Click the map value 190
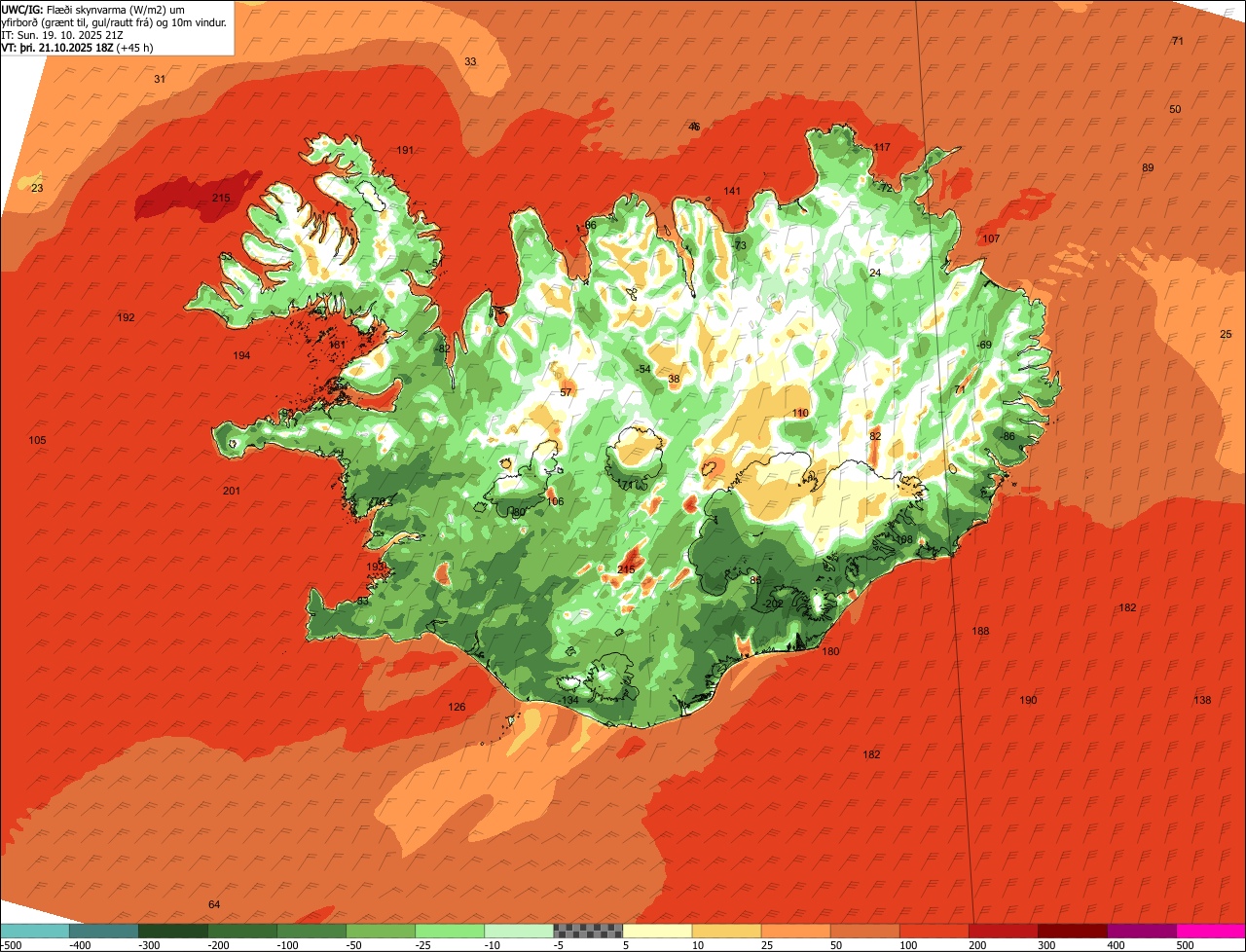The width and height of the screenshot is (1246, 952). (x=1028, y=700)
